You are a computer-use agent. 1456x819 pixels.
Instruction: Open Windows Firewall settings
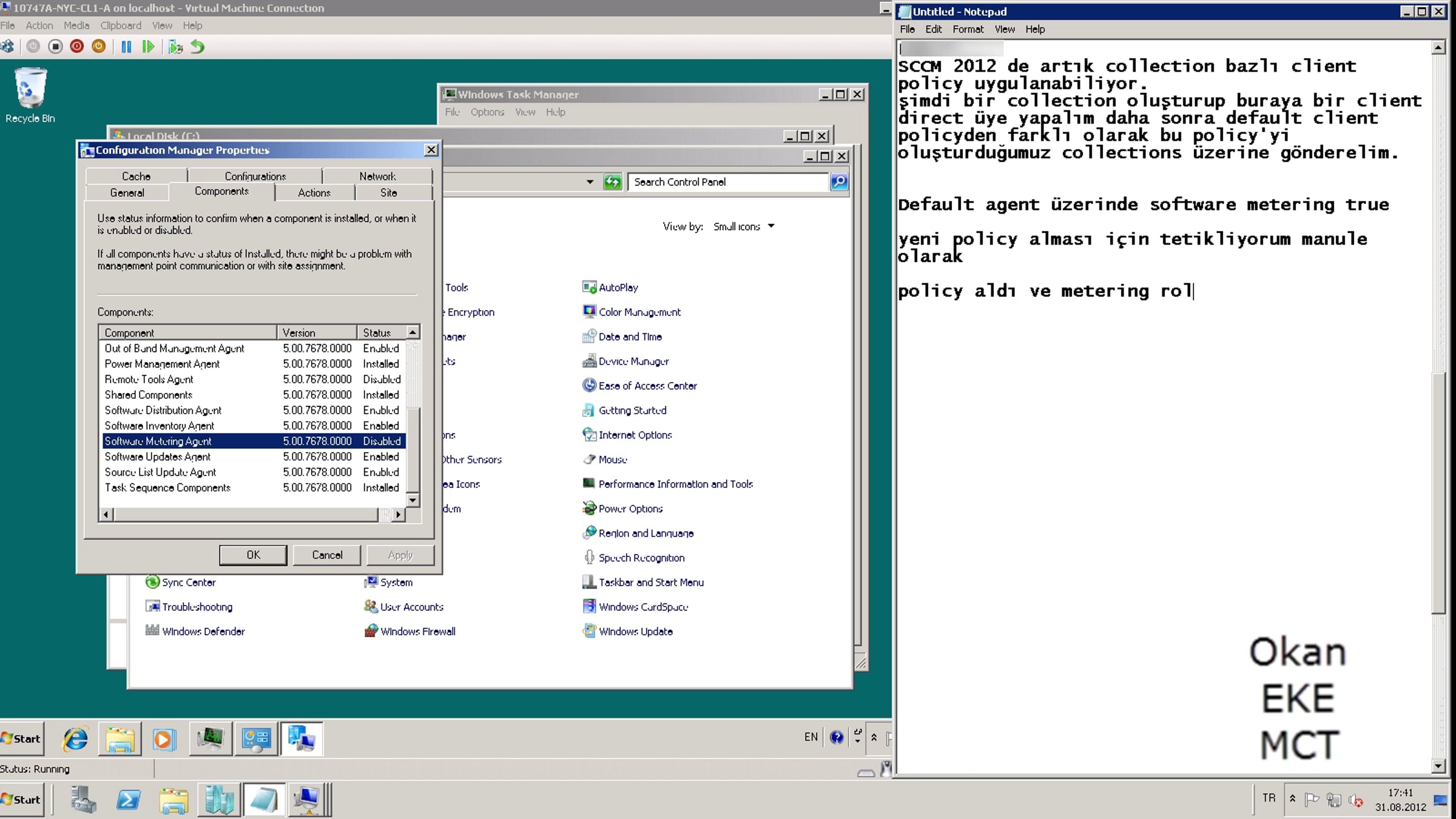tap(409, 632)
